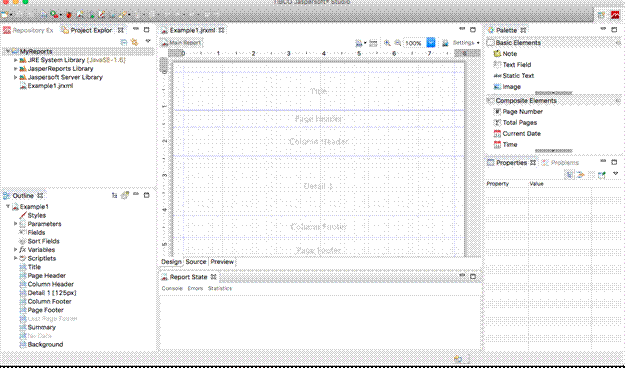Click link with editor icon in Project Explorer

coord(134,42)
